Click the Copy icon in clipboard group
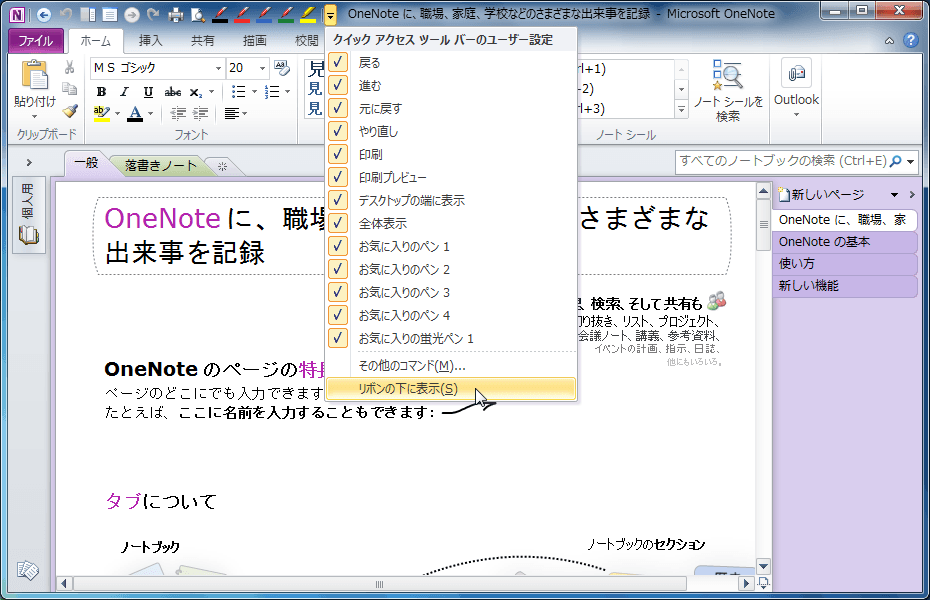Image resolution: width=930 pixels, height=600 pixels. (x=69, y=88)
